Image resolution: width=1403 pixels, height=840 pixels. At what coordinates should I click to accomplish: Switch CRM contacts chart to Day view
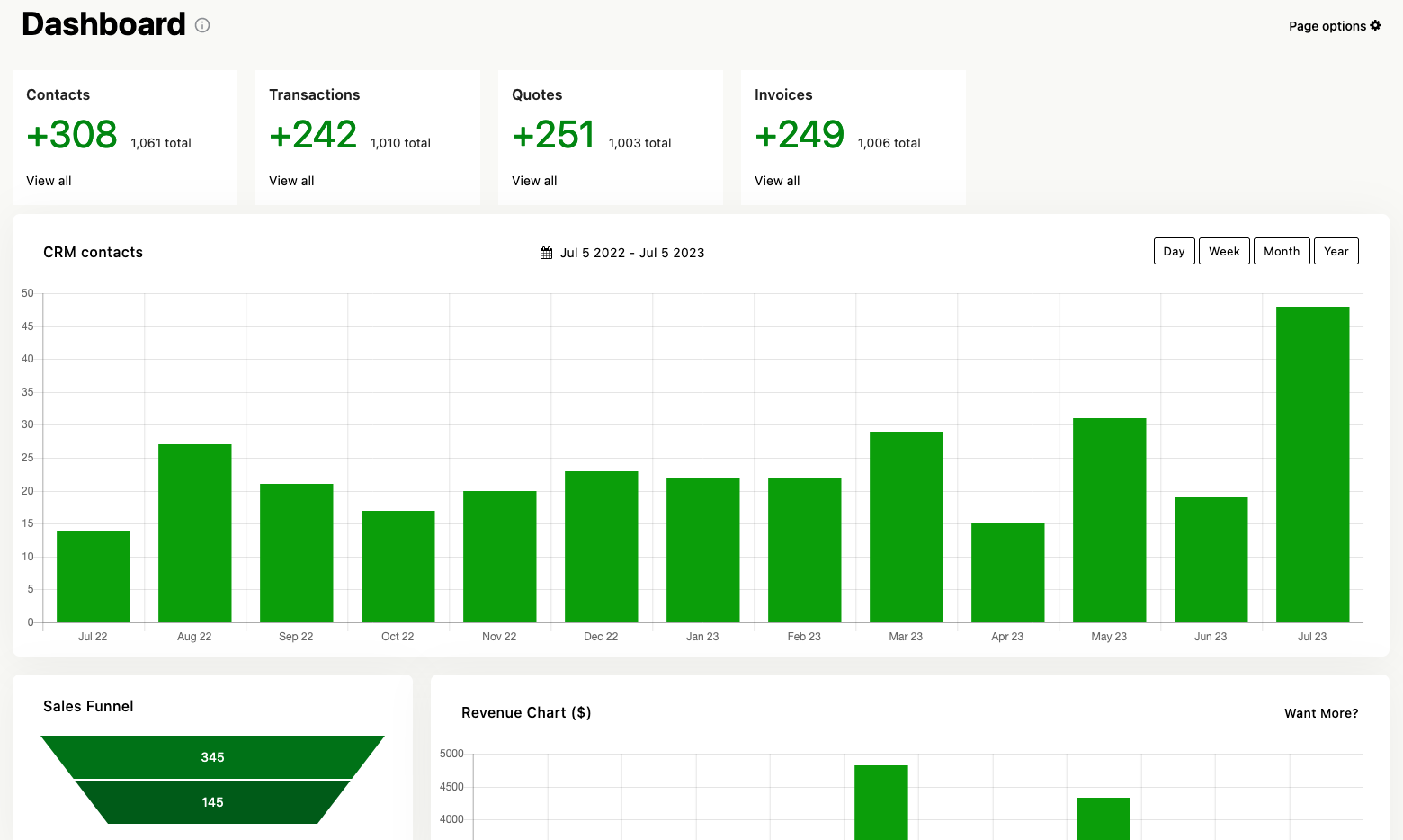click(x=1174, y=251)
